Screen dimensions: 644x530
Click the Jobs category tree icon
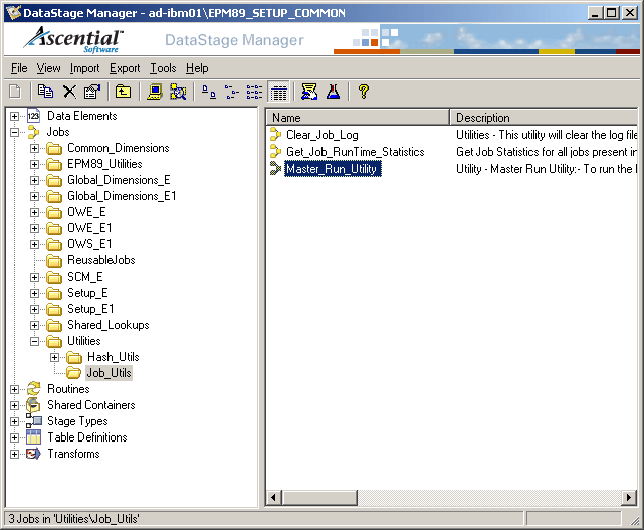(x=33, y=132)
